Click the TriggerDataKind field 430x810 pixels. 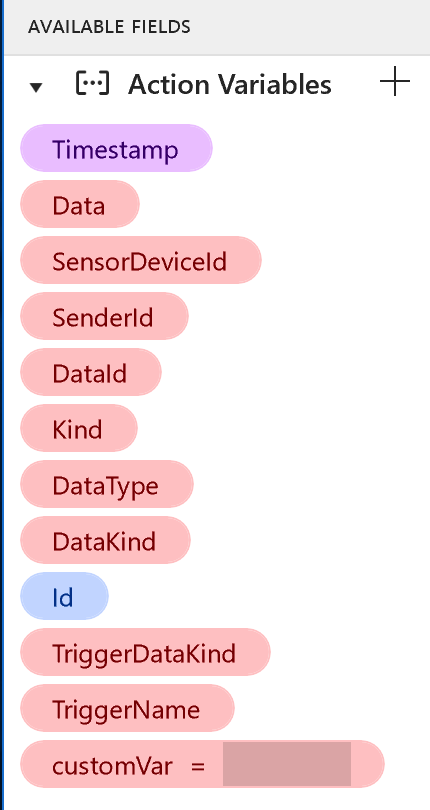[x=145, y=652]
